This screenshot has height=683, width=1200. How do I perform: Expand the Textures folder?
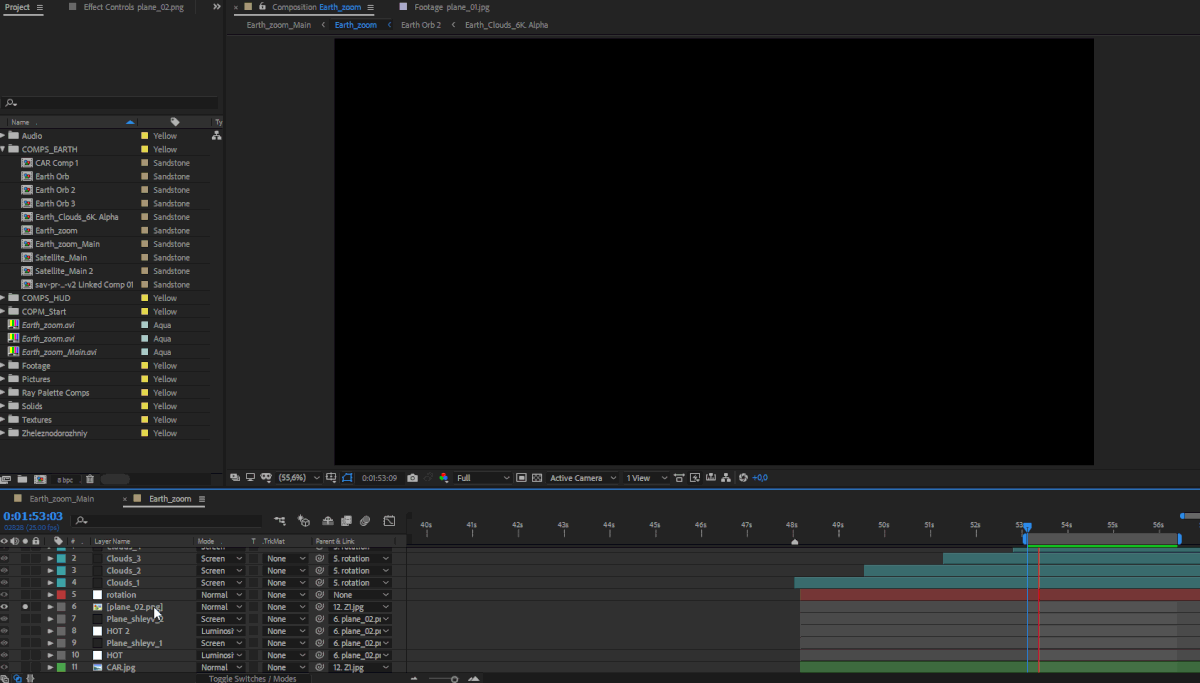3,419
